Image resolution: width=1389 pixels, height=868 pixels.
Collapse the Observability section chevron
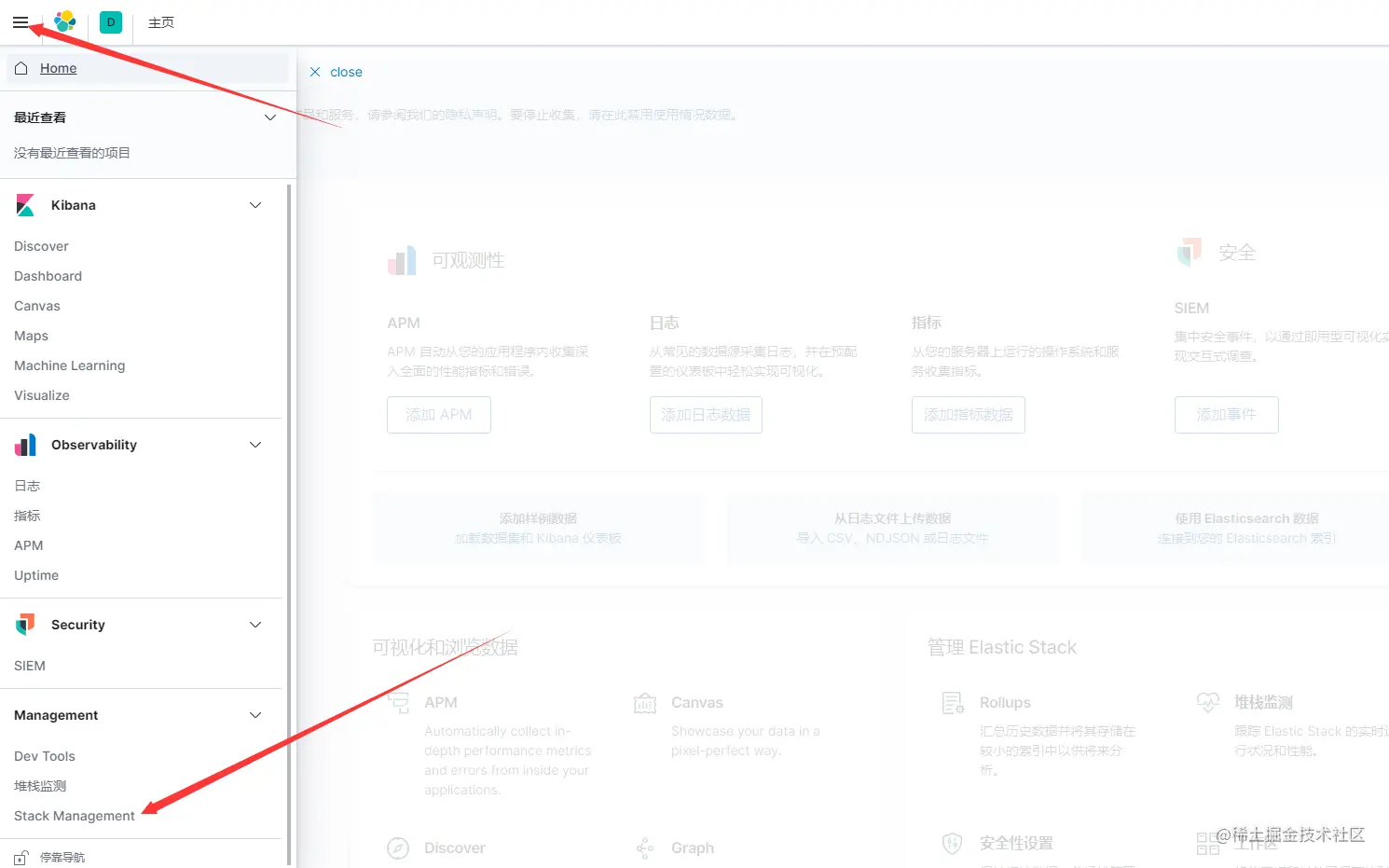pos(255,445)
